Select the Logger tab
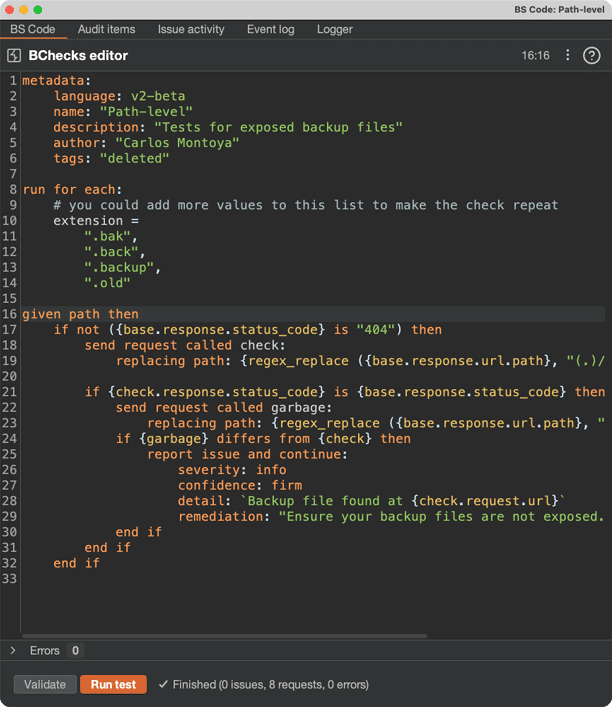This screenshot has height=707, width=612. (335, 30)
